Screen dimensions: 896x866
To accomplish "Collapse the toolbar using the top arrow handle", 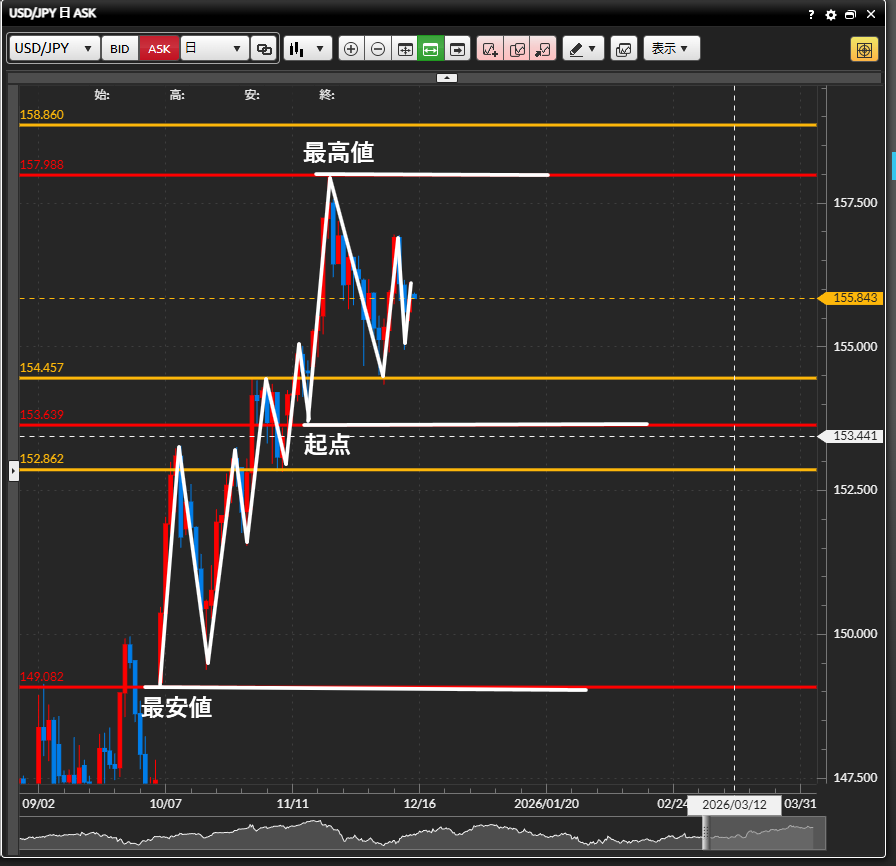I will (447, 77).
